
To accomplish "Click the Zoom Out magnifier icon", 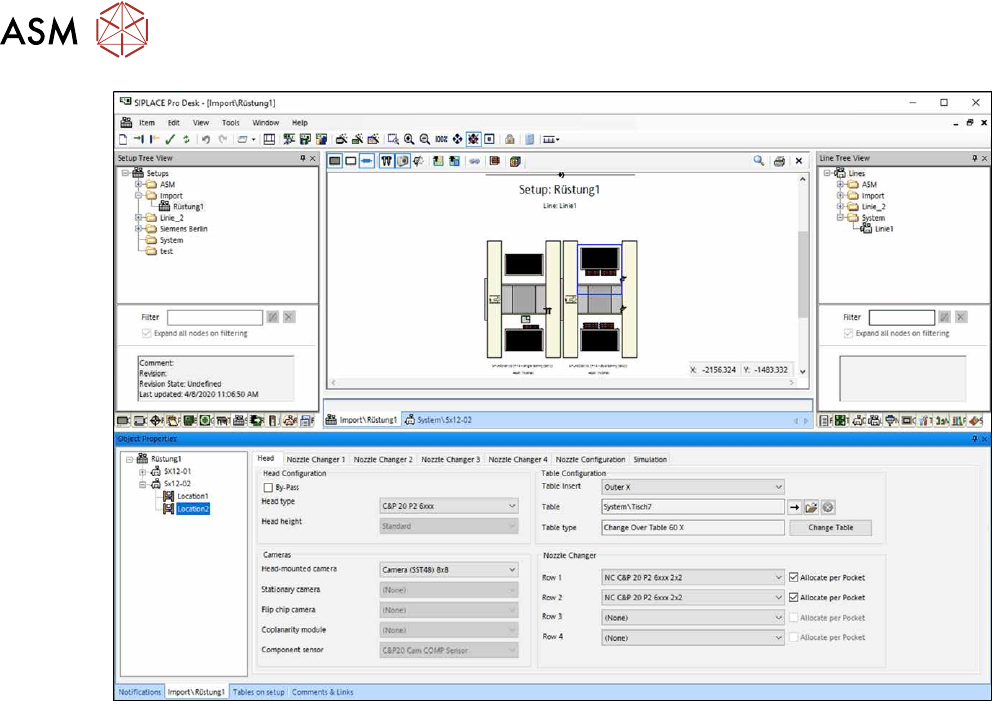I will tap(425, 139).
